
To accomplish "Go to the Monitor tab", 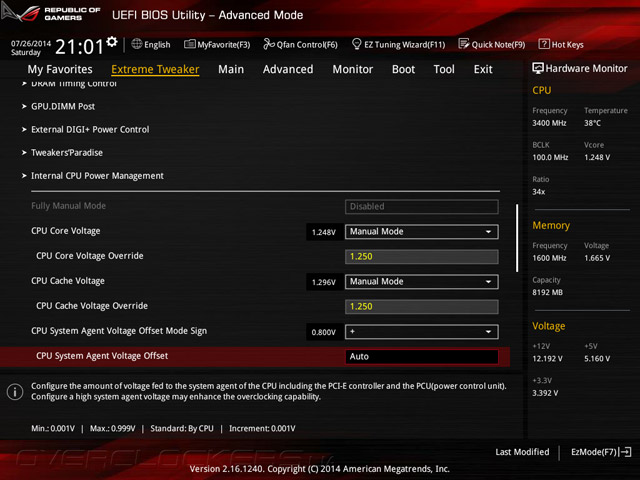I will pyautogui.click(x=353, y=69).
